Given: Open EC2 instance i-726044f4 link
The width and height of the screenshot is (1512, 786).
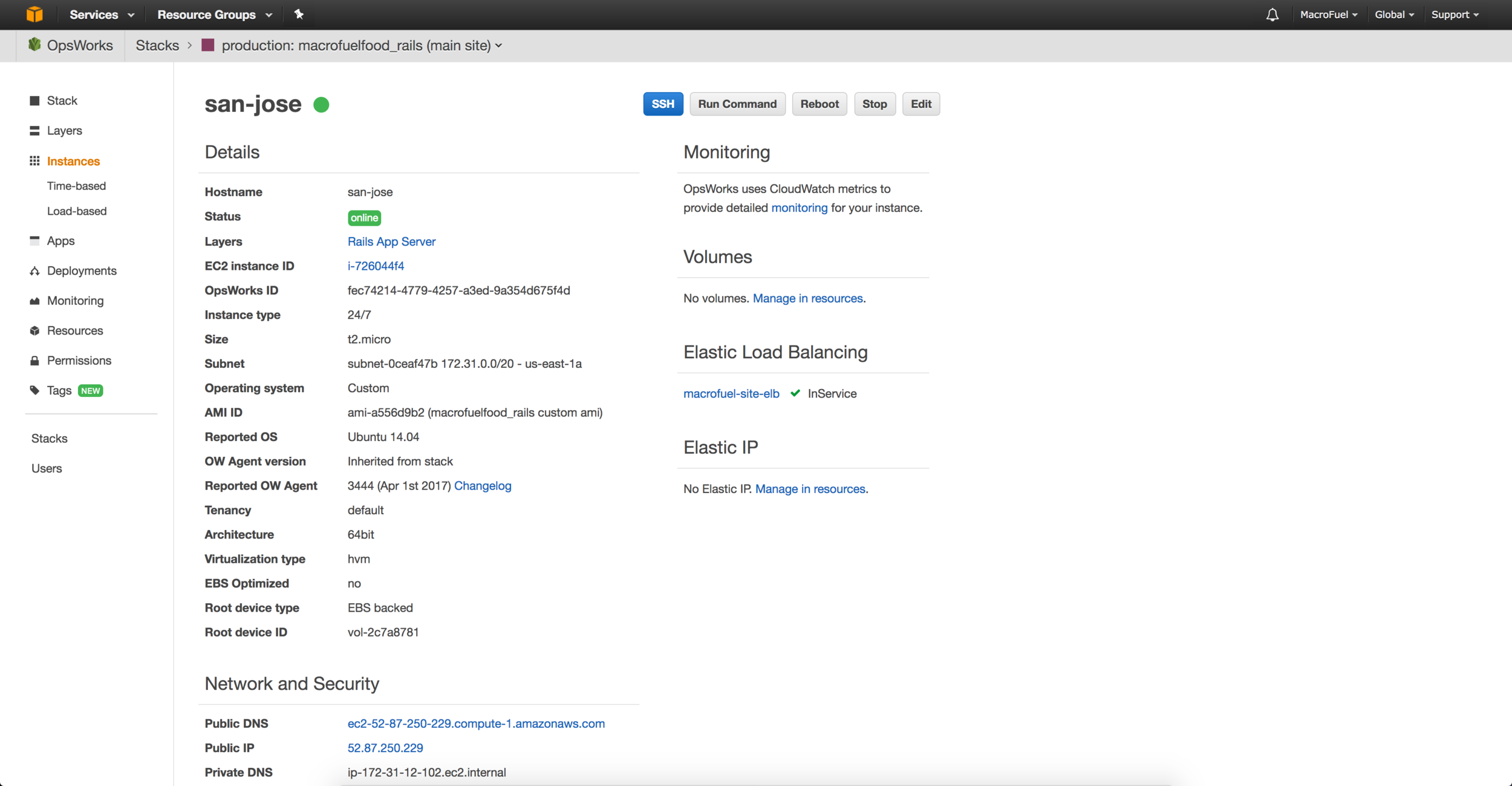Looking at the screenshot, I should pyautogui.click(x=376, y=266).
